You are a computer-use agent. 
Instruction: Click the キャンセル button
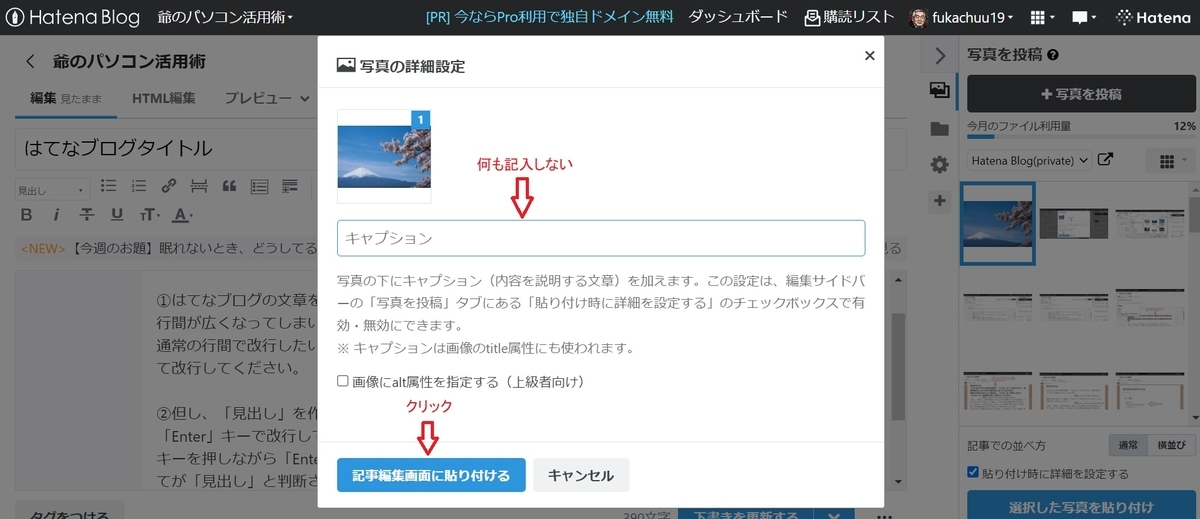pos(581,475)
